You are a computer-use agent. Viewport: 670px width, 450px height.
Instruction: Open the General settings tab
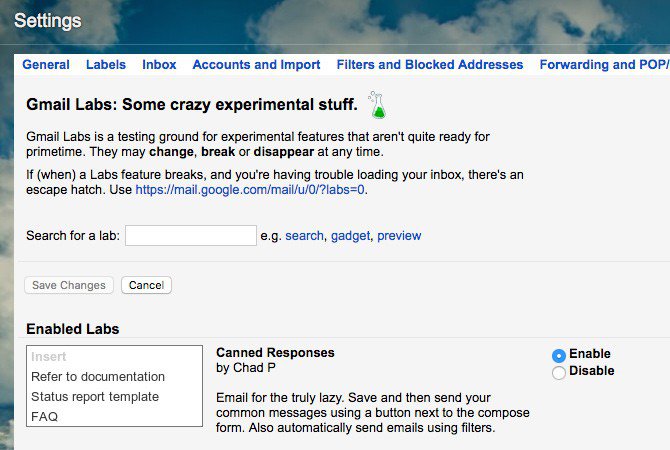(x=46, y=65)
